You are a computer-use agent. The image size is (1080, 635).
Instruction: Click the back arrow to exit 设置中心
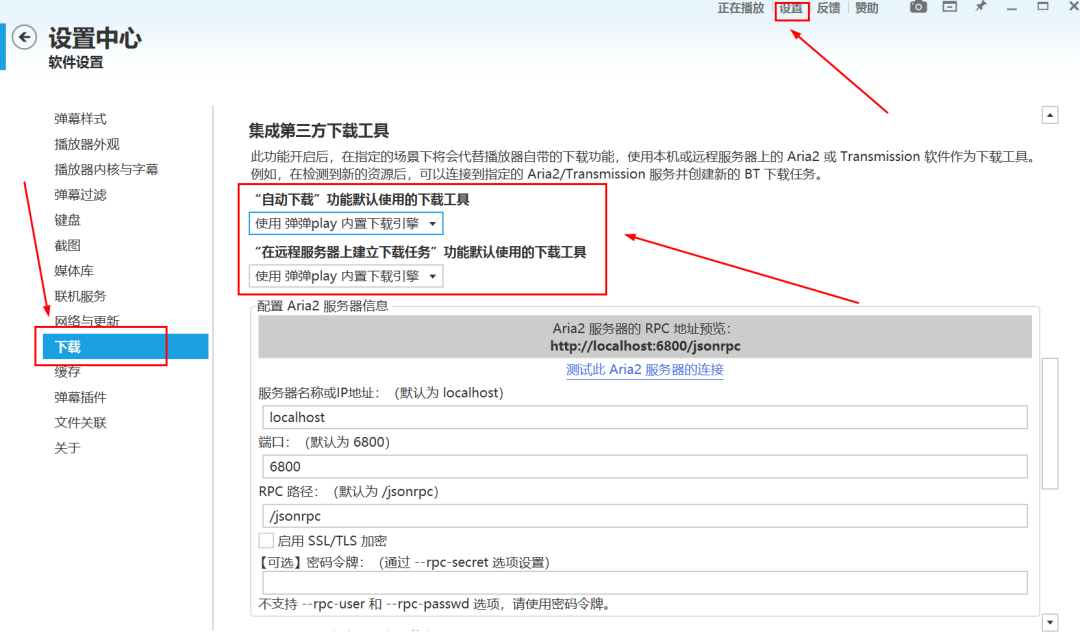click(24, 37)
